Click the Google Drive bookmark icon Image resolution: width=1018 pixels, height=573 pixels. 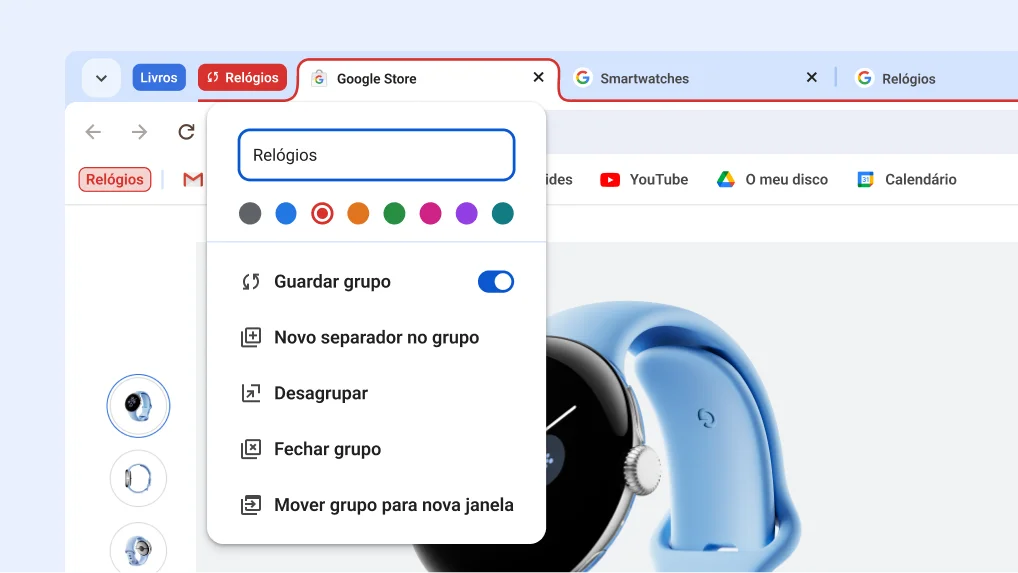point(726,180)
